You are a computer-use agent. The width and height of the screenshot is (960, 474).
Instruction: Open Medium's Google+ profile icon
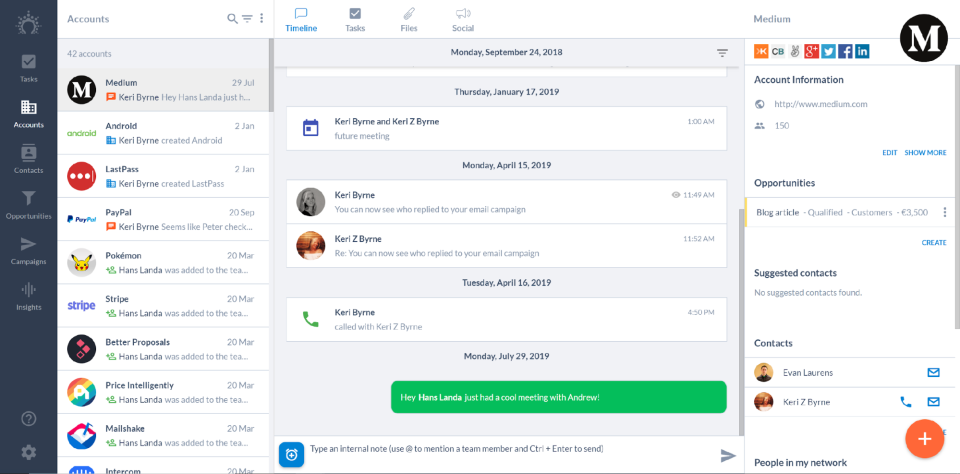click(812, 51)
